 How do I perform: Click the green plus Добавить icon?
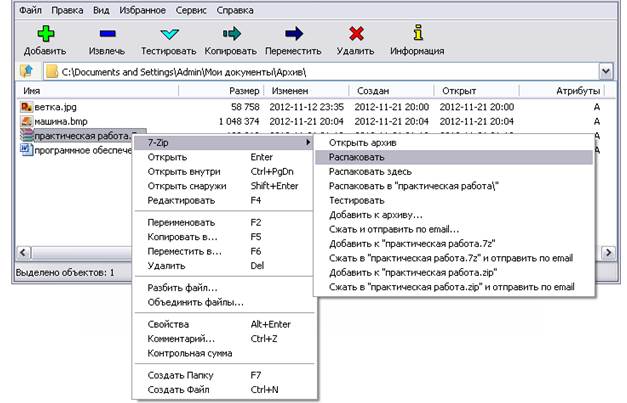[x=46, y=34]
